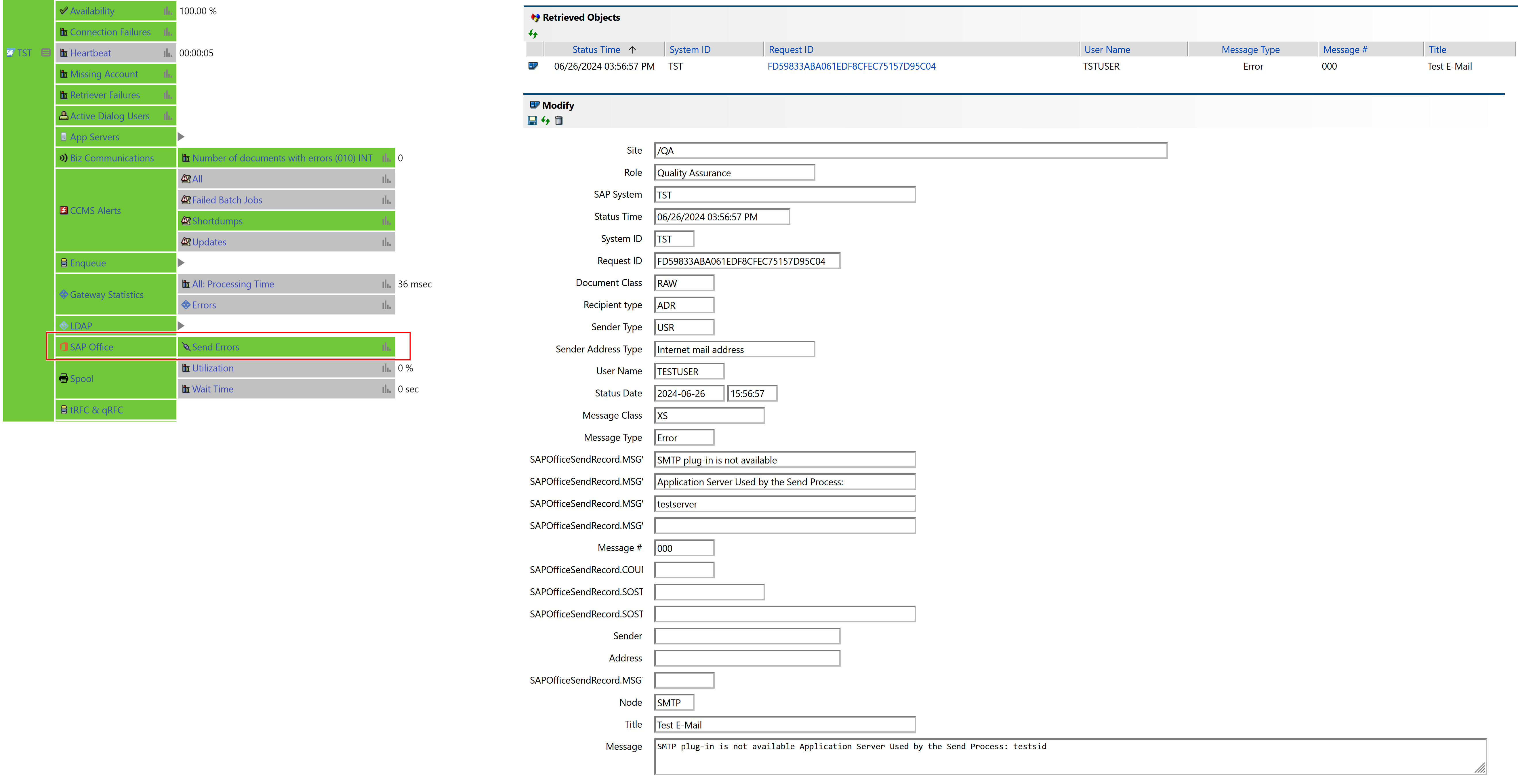
Task: Click the green refresh icon in Modify toolbar
Action: pyautogui.click(x=546, y=121)
